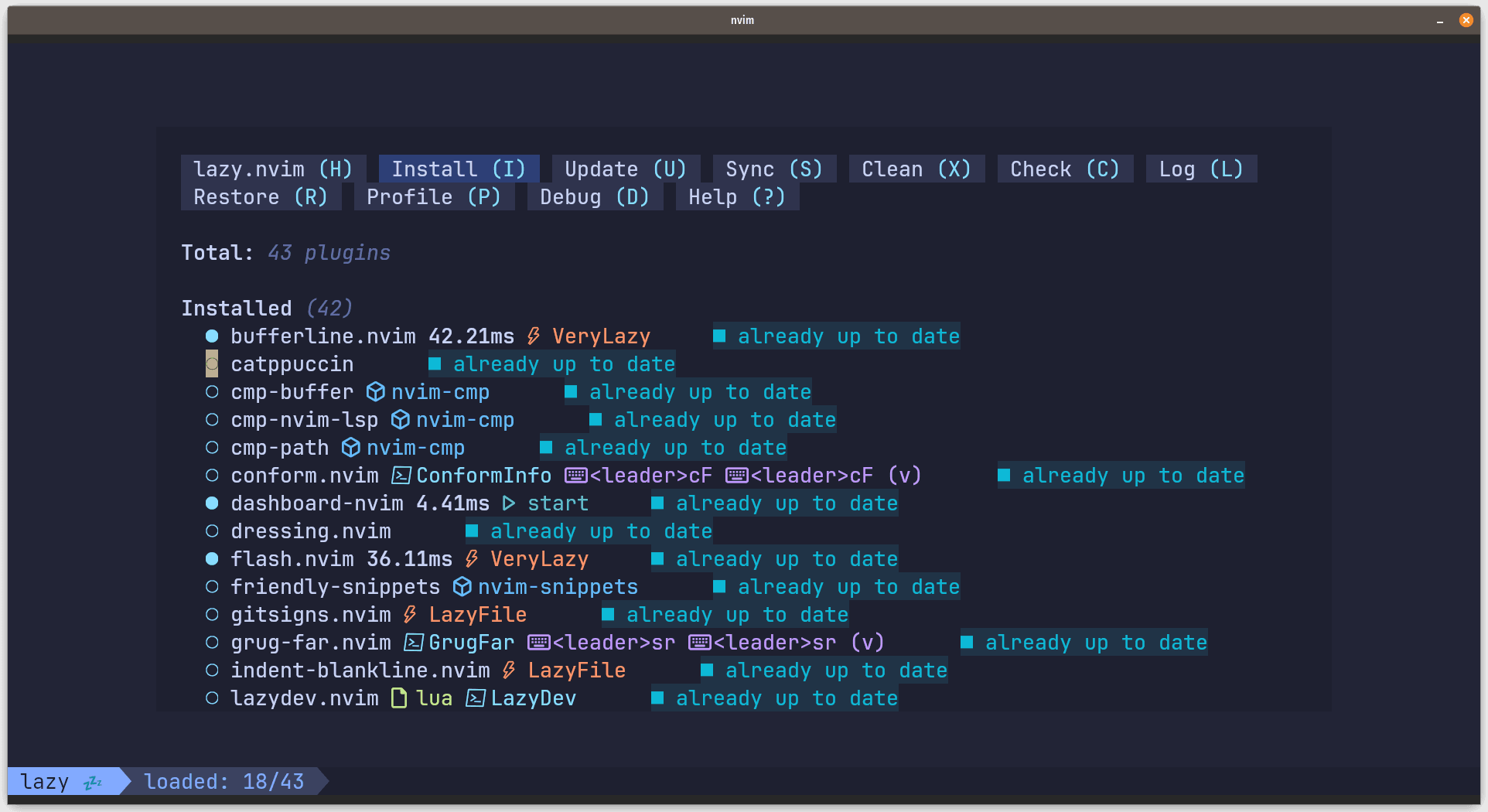Click the circle bullet for gitsigns.nvim
Screen dimensions: 1488x812
pyautogui.click(x=212, y=614)
